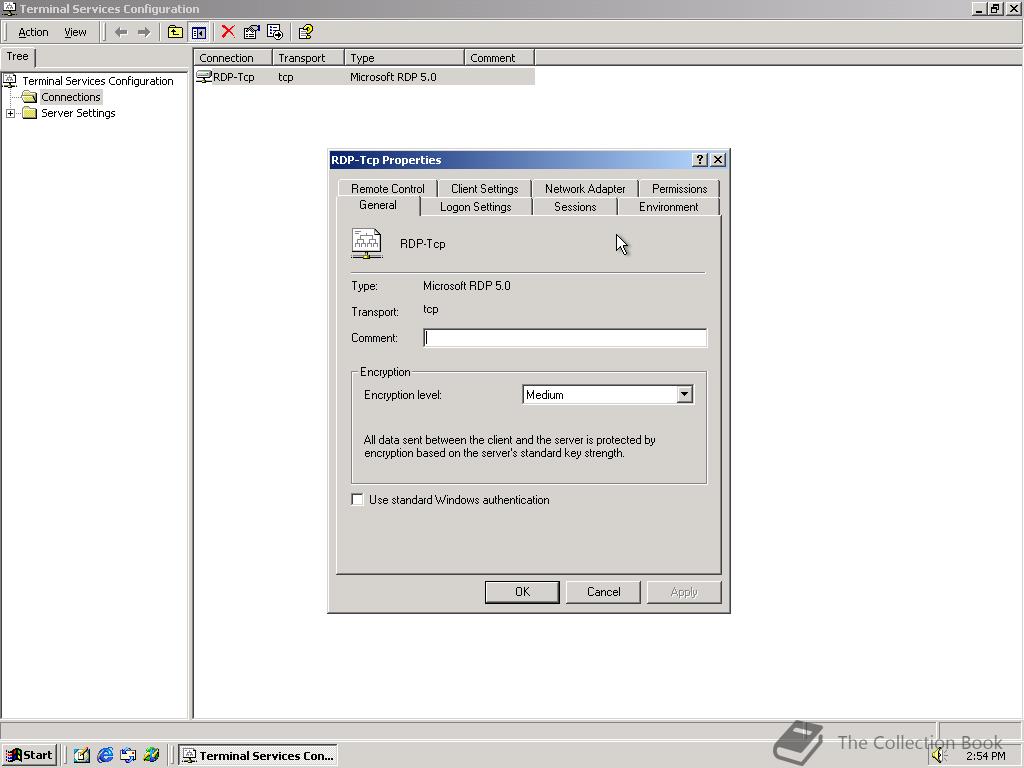Close the RDP-Tcp Properties dialog
Image resolution: width=1024 pixels, height=768 pixels.
pos(718,159)
